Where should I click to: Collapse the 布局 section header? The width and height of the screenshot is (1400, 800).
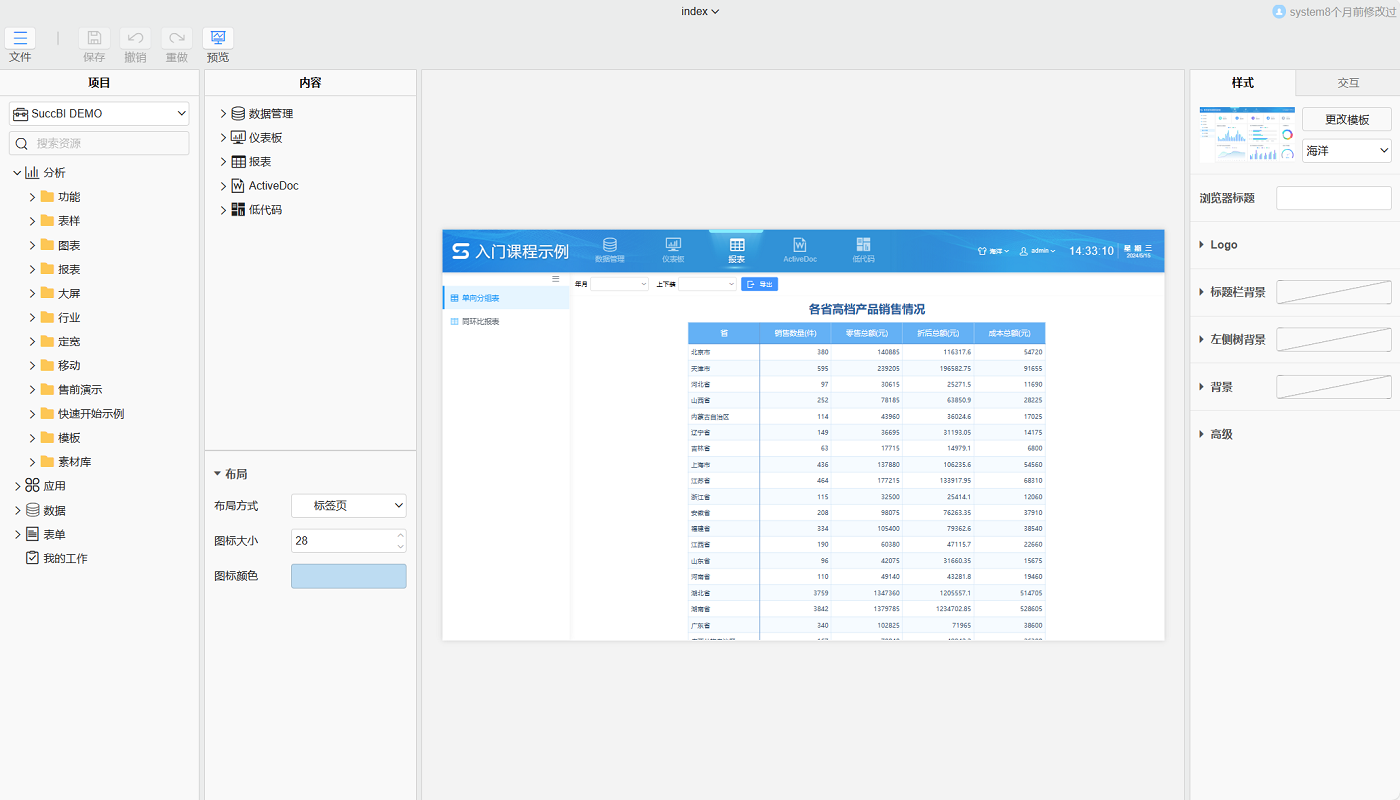(x=218, y=474)
